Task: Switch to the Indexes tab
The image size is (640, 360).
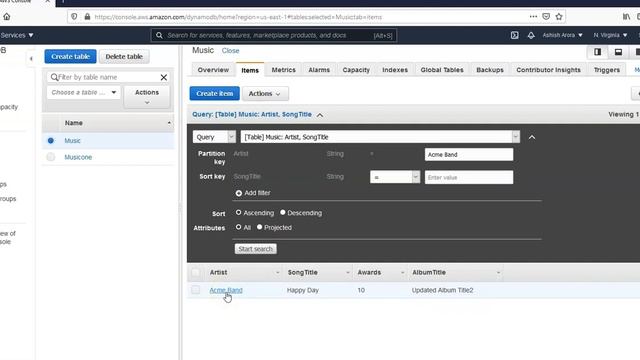Action: pyautogui.click(x=395, y=70)
